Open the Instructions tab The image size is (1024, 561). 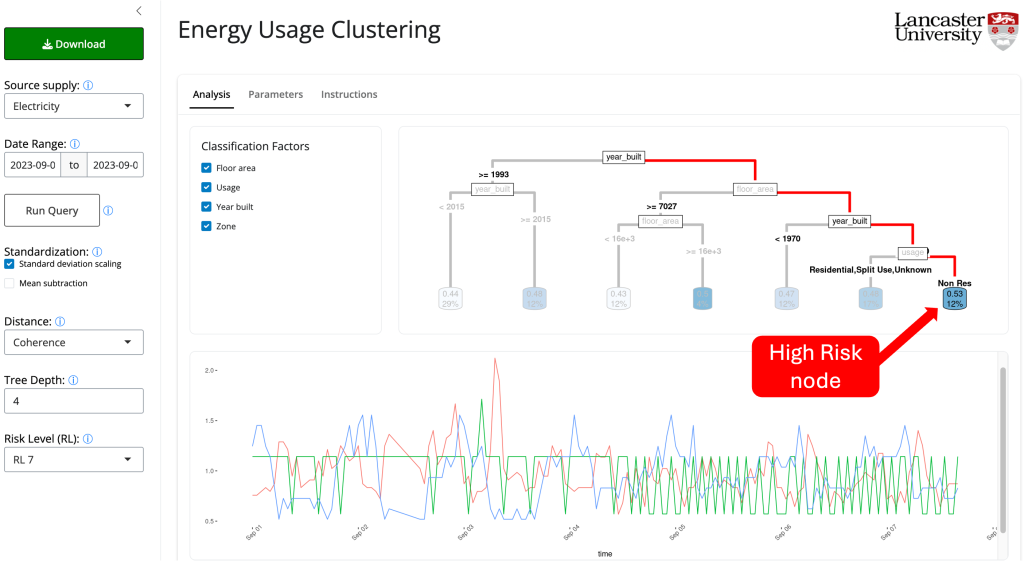[349, 94]
